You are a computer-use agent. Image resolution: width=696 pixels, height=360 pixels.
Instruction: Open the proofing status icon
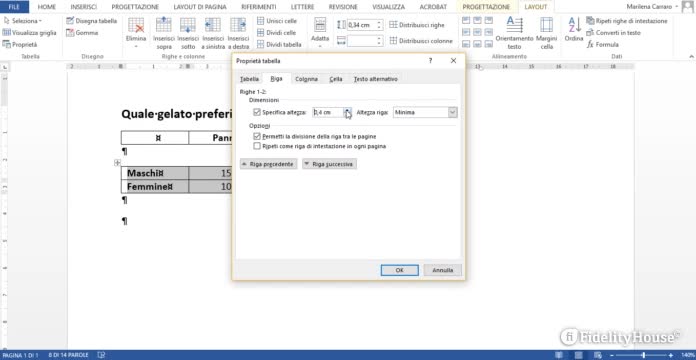[x=102, y=355]
